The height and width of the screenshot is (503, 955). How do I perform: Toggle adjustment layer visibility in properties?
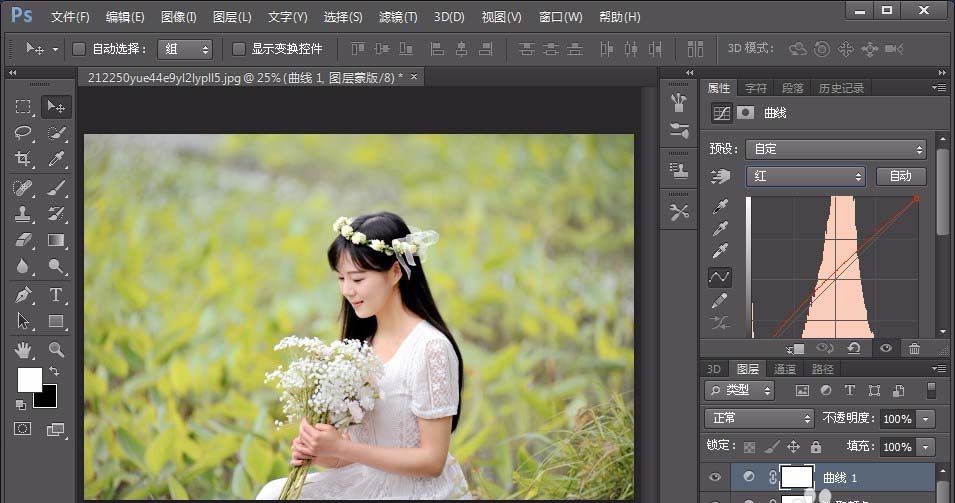(886, 348)
